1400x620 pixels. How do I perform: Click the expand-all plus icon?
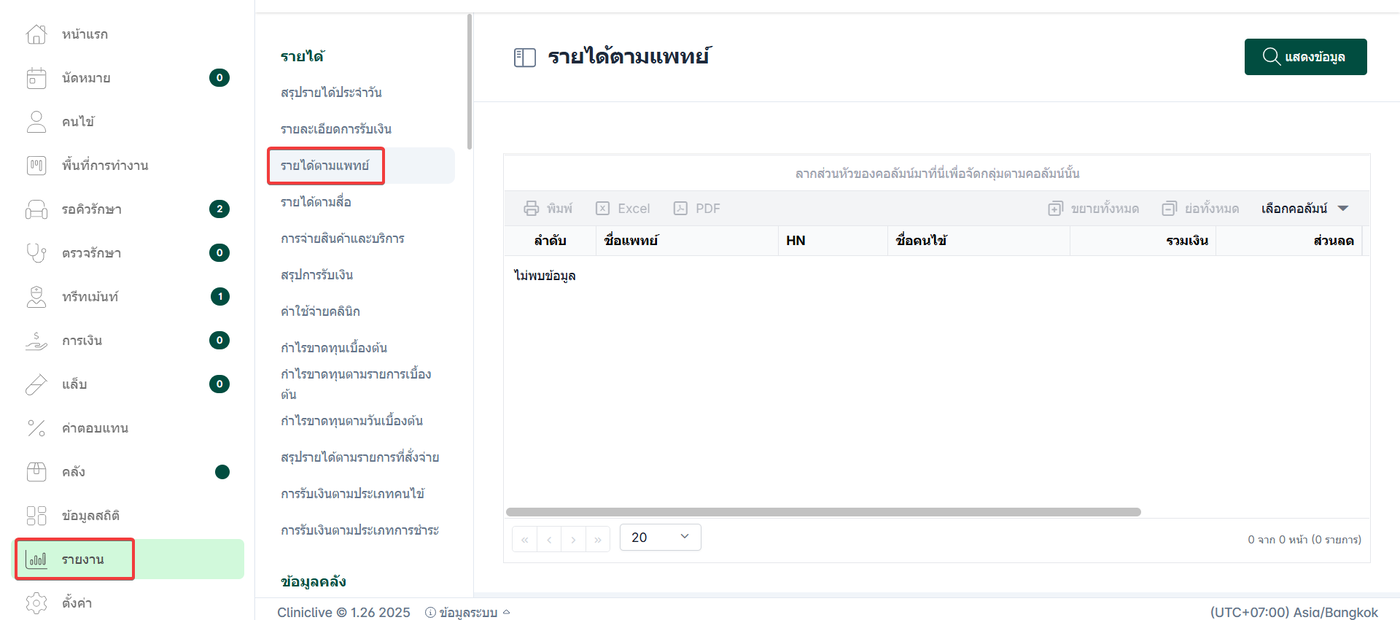(x=1055, y=209)
